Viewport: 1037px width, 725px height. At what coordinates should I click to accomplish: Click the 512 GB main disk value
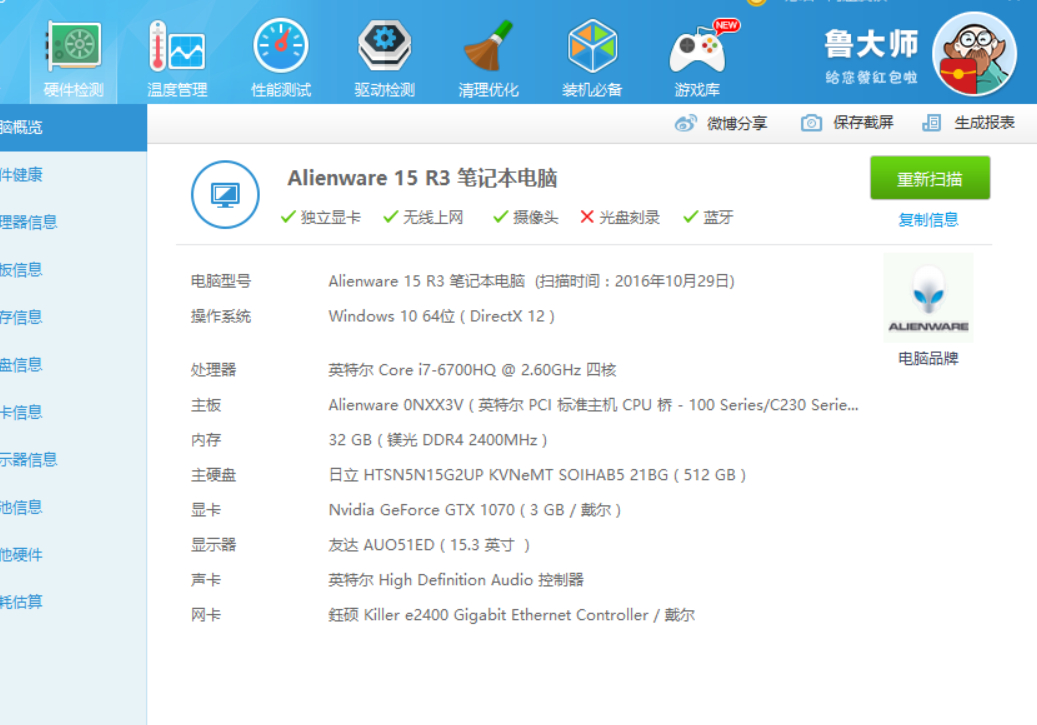[537, 475]
